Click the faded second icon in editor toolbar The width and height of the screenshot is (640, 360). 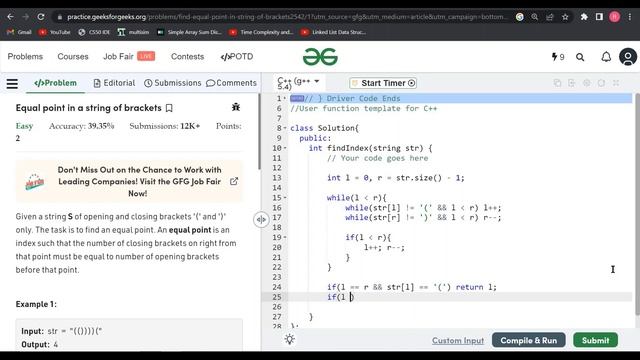click(x=572, y=83)
